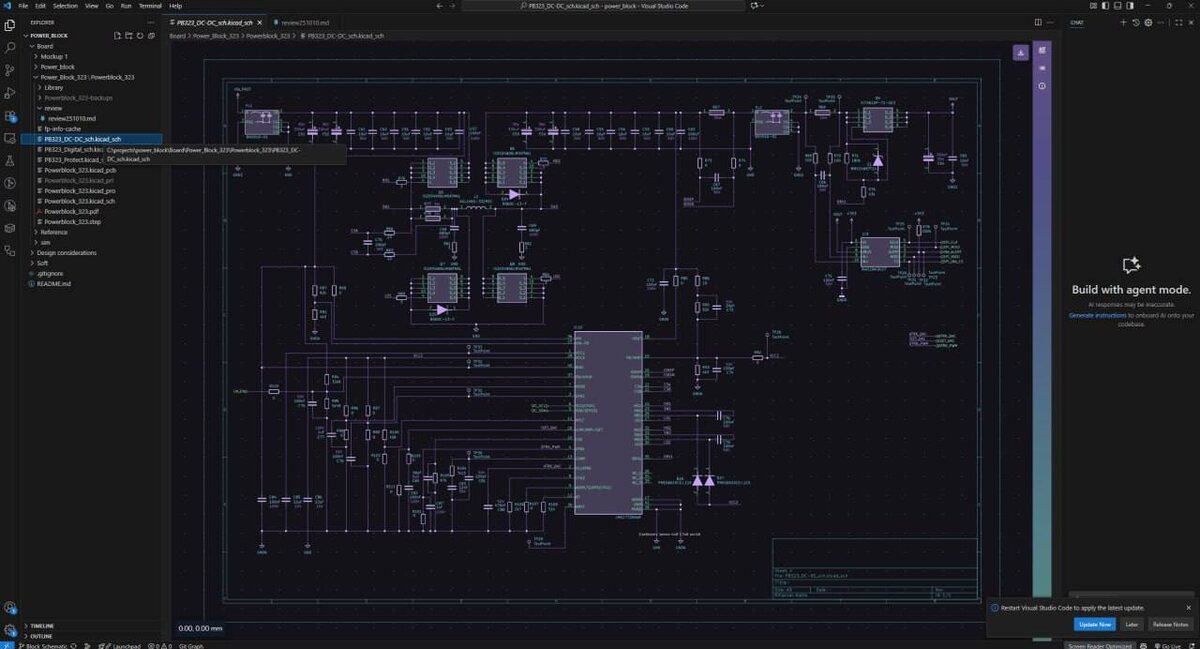Click Git Graph in status bar

[190, 645]
